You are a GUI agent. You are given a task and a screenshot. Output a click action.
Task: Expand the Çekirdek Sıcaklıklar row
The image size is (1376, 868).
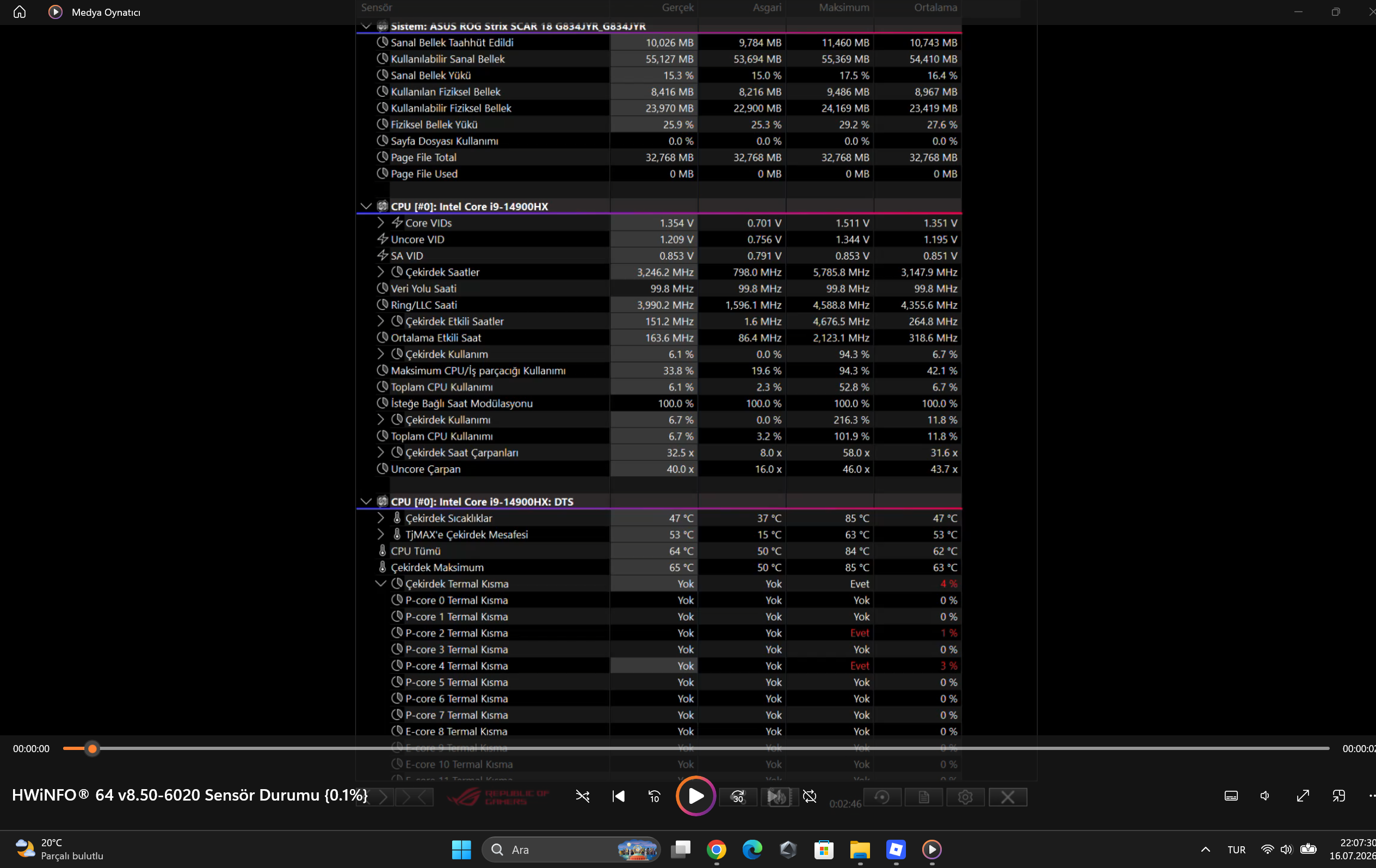(x=381, y=518)
